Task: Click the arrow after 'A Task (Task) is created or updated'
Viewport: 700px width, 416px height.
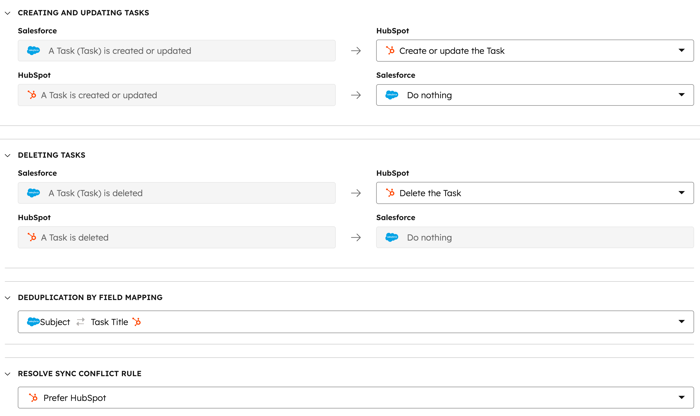Action: [x=356, y=51]
